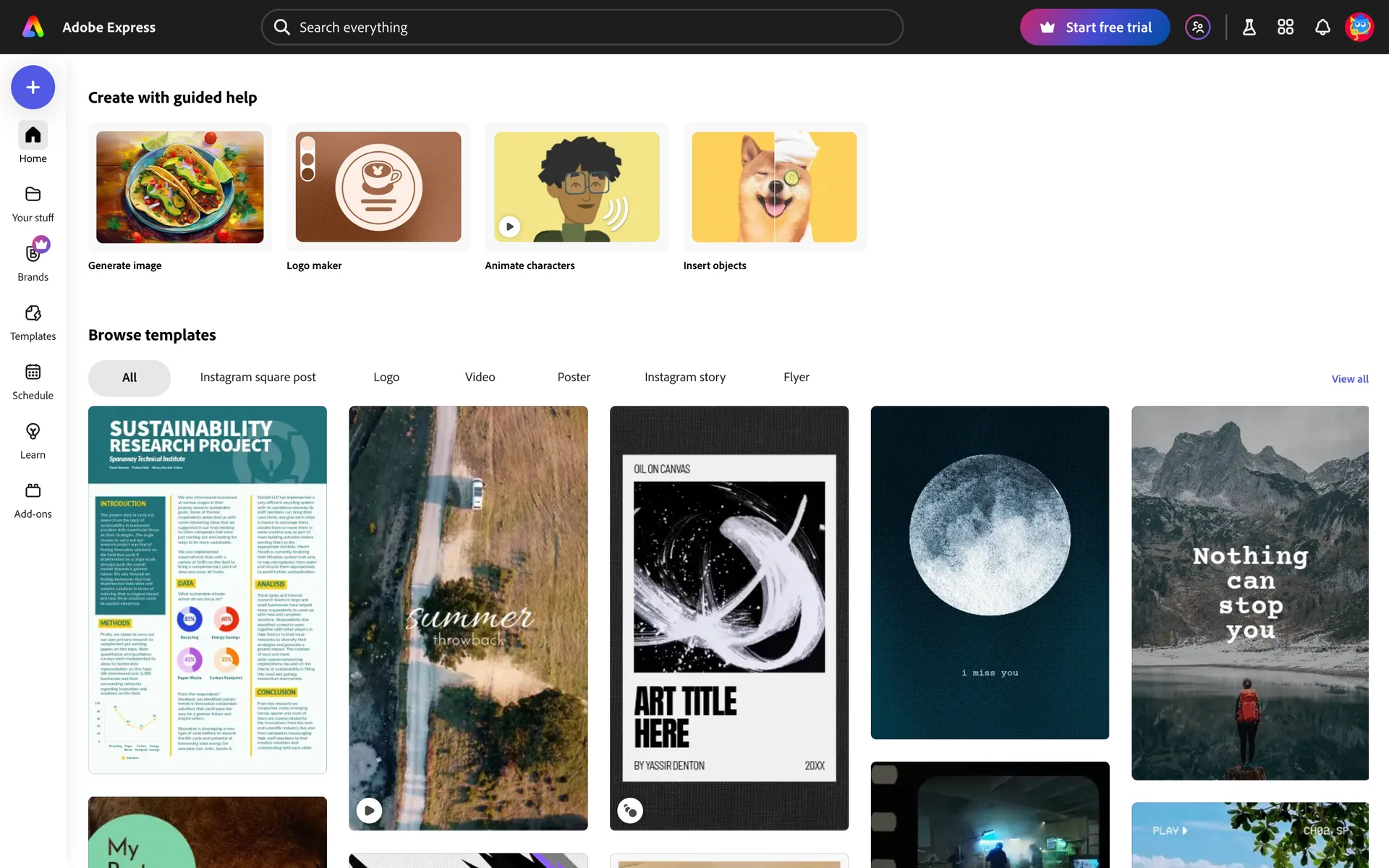1389x868 pixels.
Task: Click the Search everything field
Action: coord(582,27)
